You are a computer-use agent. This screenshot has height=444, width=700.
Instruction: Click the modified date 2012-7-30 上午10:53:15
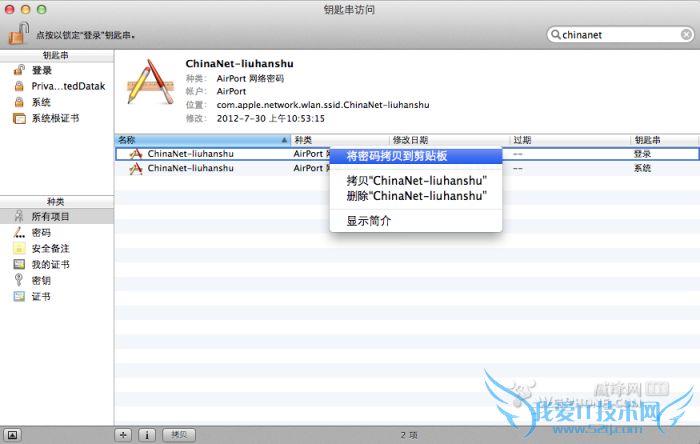click(x=271, y=119)
